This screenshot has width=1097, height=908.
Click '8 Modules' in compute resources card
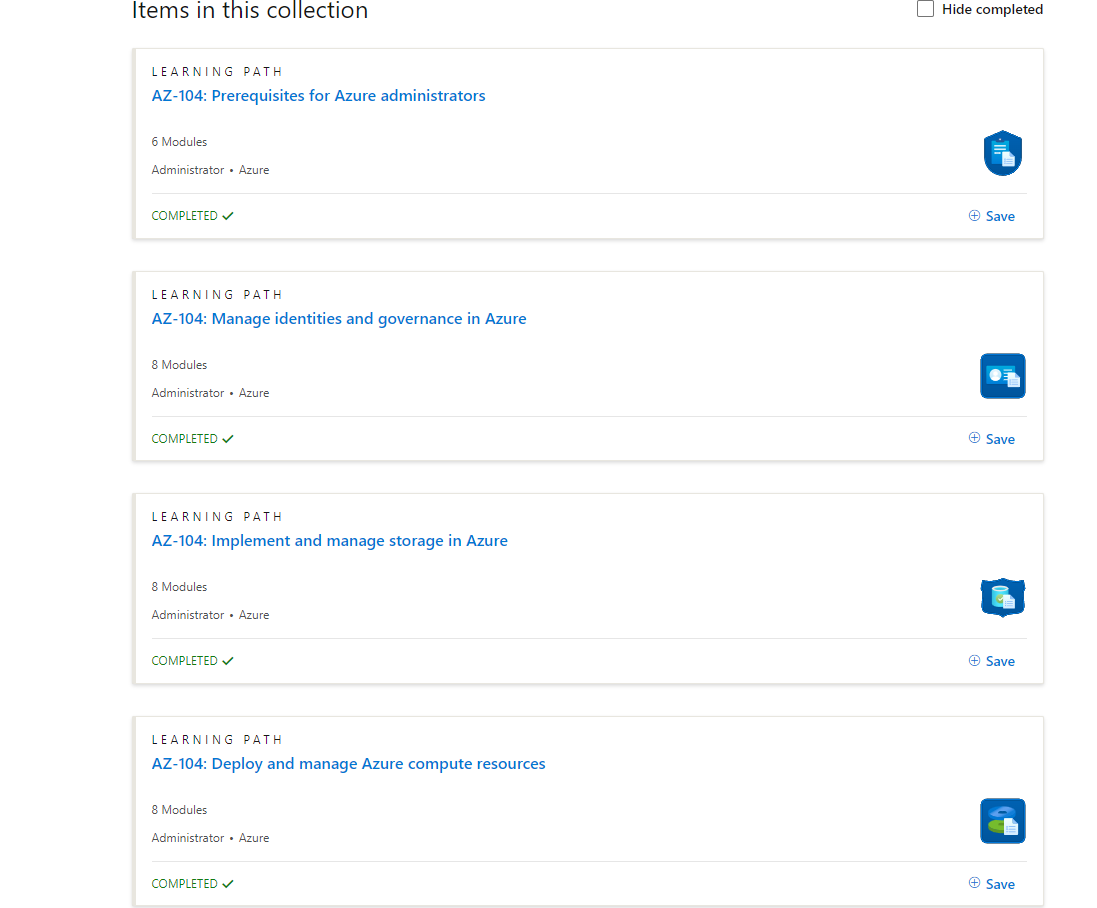[x=179, y=810]
